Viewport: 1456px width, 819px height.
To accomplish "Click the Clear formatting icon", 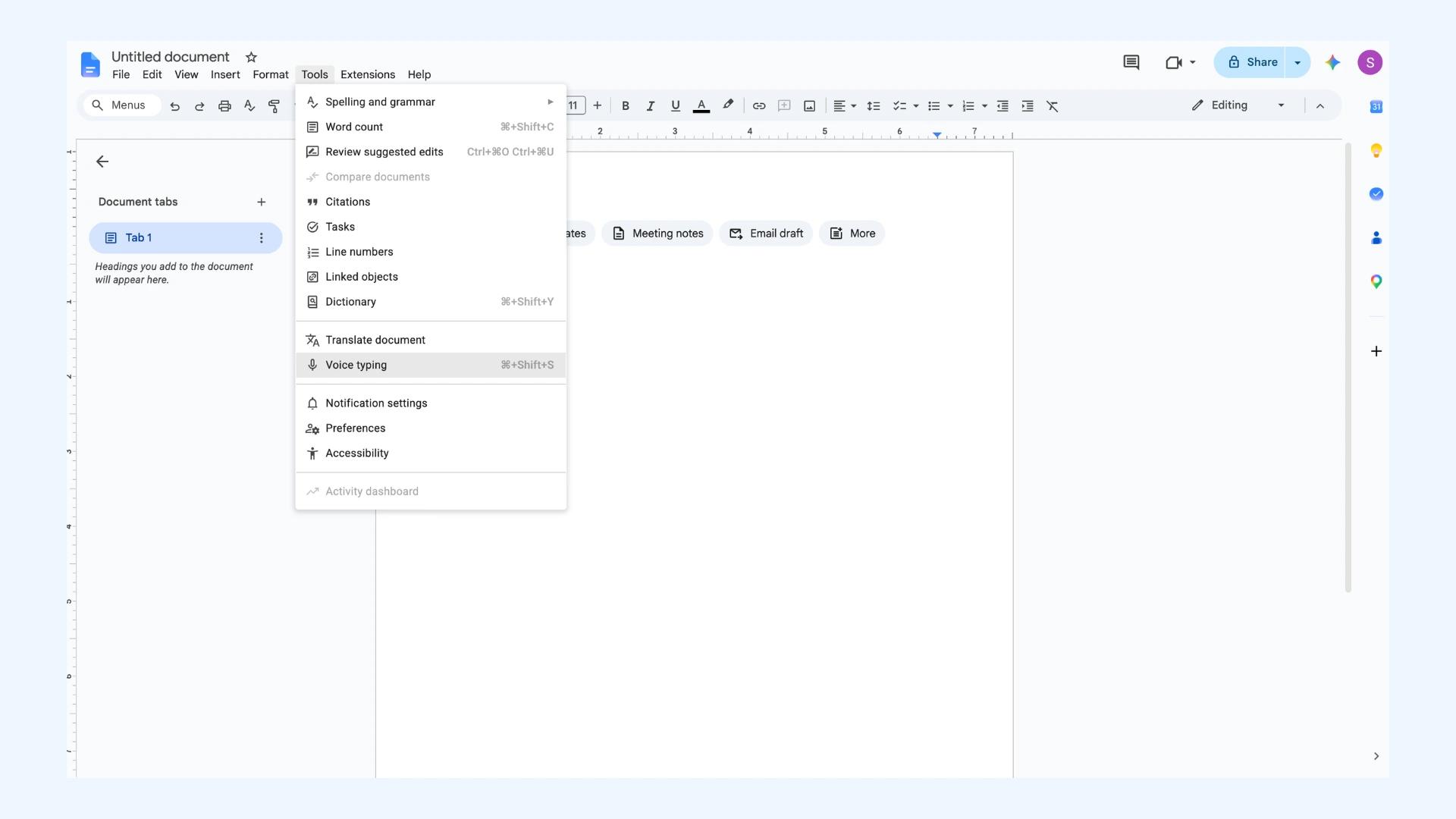I will point(1053,106).
